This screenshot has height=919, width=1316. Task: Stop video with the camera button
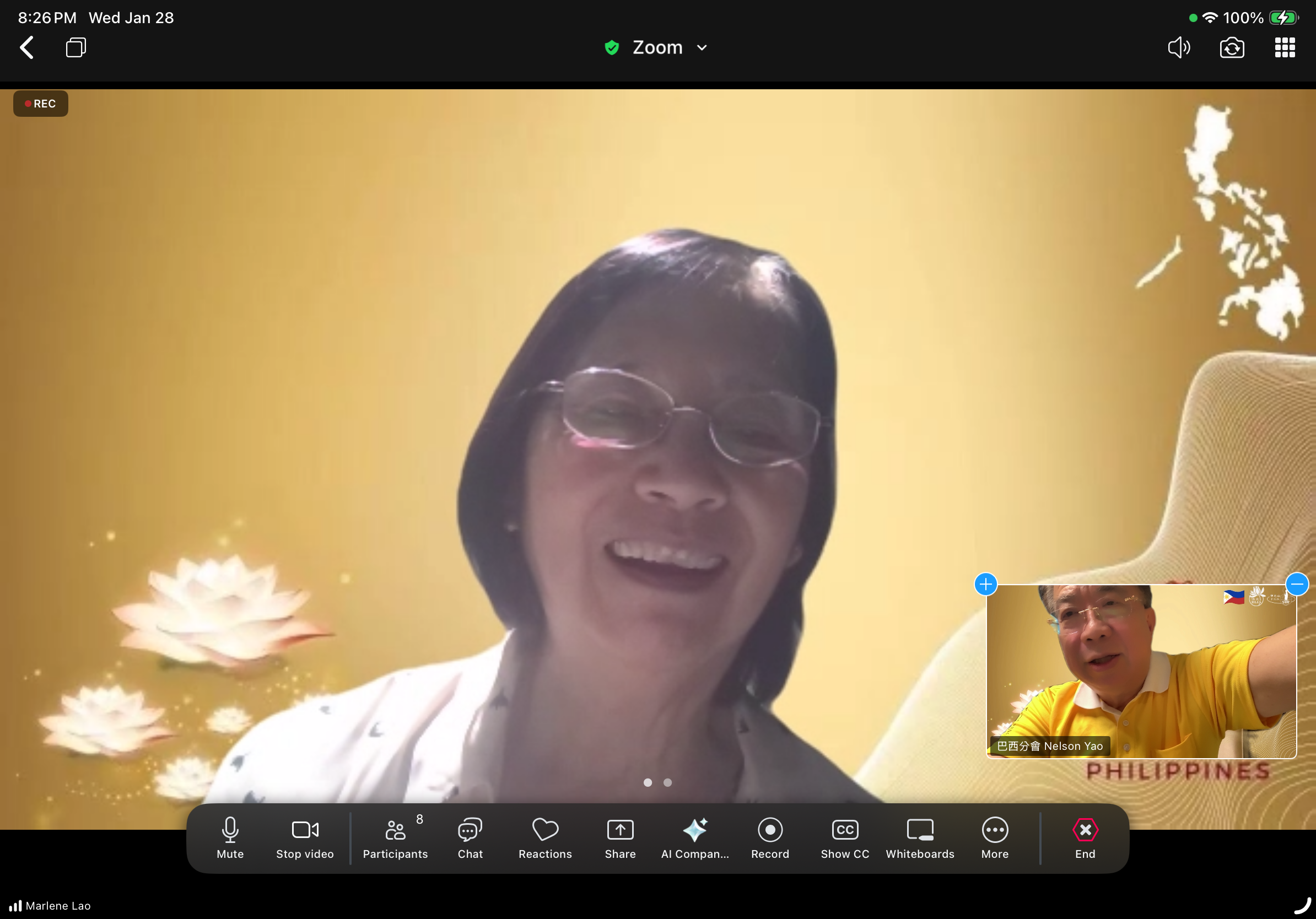click(305, 837)
